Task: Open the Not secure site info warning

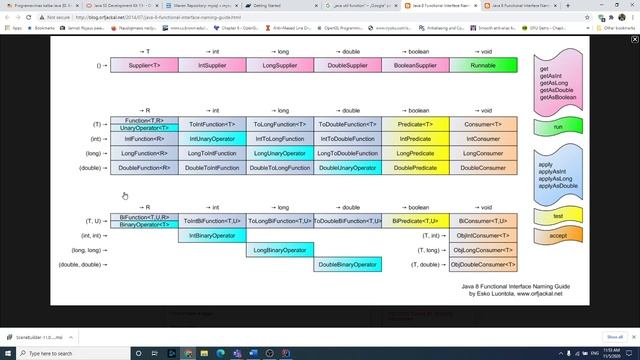Action: [x=54, y=18]
